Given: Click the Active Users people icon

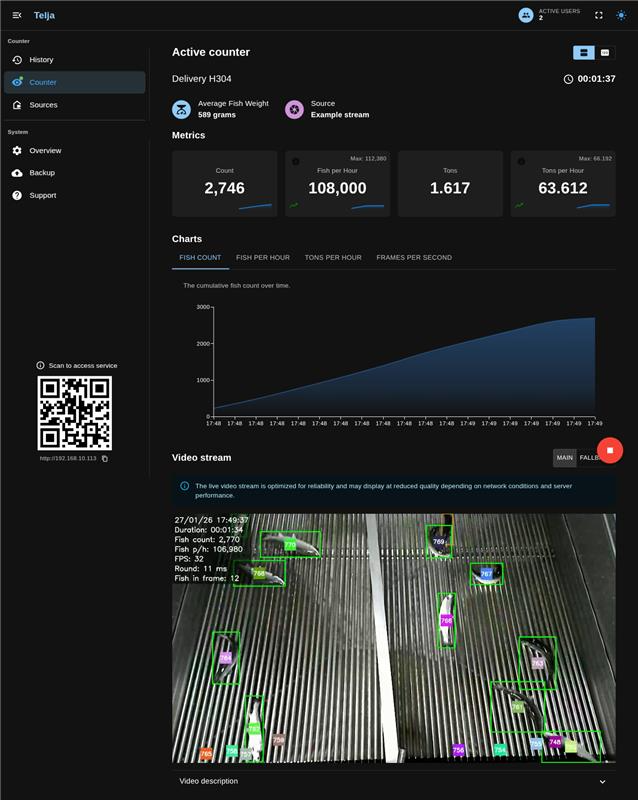Looking at the screenshot, I should pyautogui.click(x=526, y=15).
